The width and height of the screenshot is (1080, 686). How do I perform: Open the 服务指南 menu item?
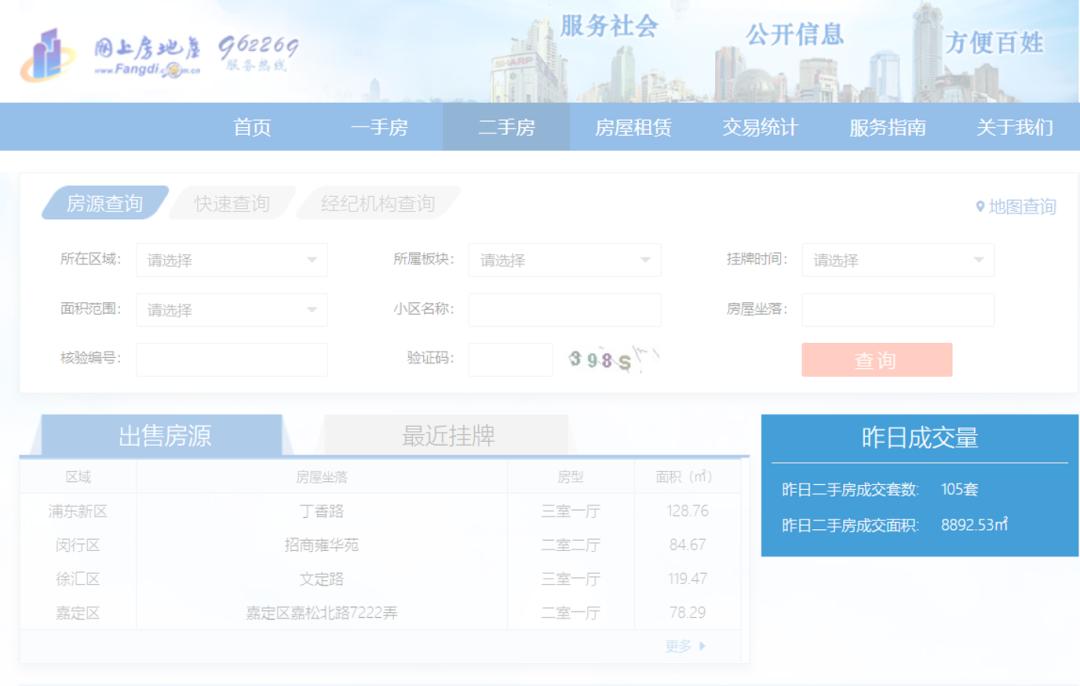(x=887, y=127)
